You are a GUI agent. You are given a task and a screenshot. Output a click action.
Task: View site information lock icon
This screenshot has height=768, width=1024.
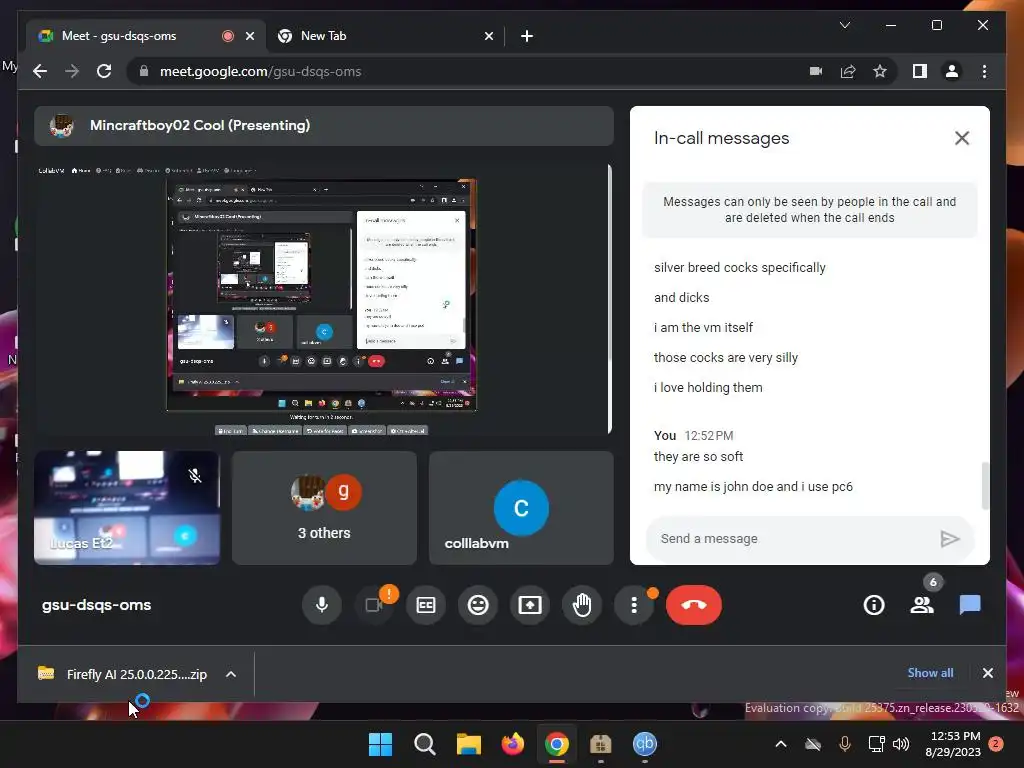144,71
